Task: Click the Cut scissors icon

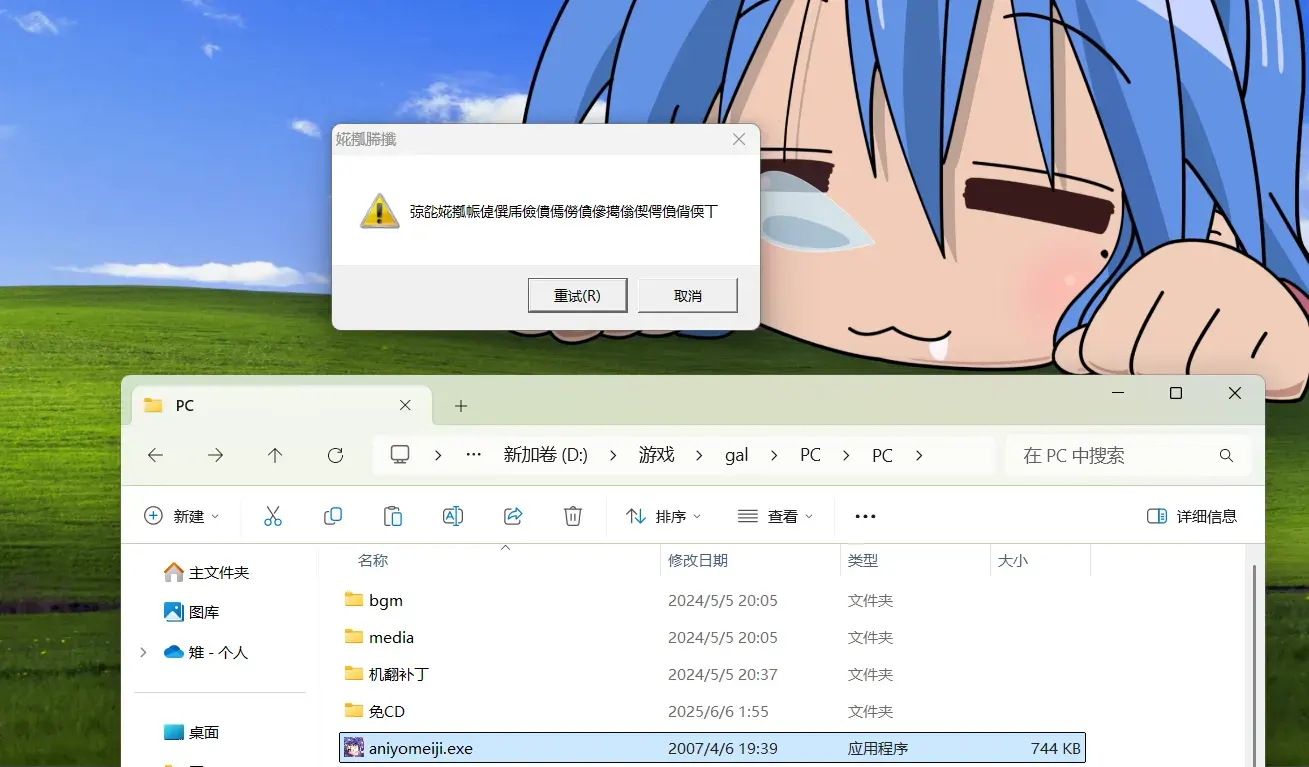Action: [x=273, y=516]
